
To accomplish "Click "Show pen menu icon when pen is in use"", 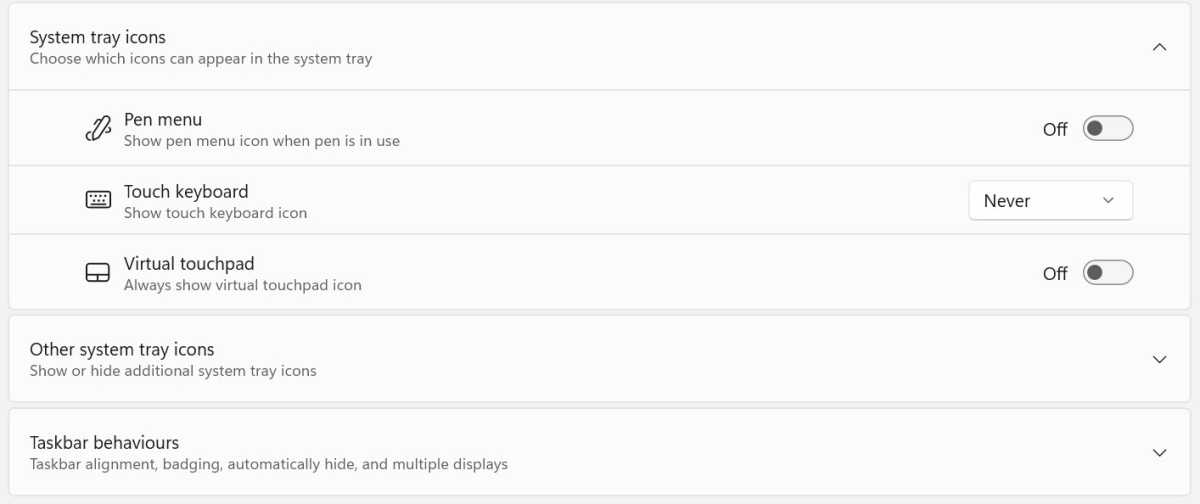I will click(262, 141).
